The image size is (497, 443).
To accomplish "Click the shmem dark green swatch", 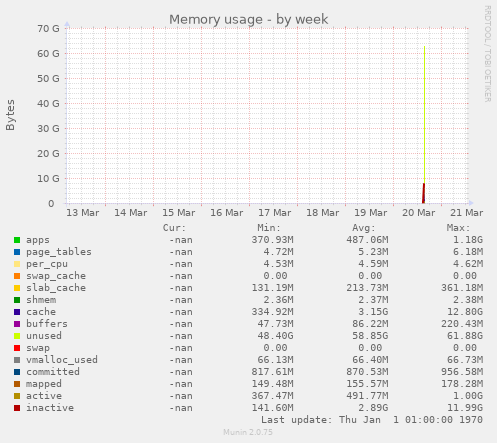I will (17, 300).
